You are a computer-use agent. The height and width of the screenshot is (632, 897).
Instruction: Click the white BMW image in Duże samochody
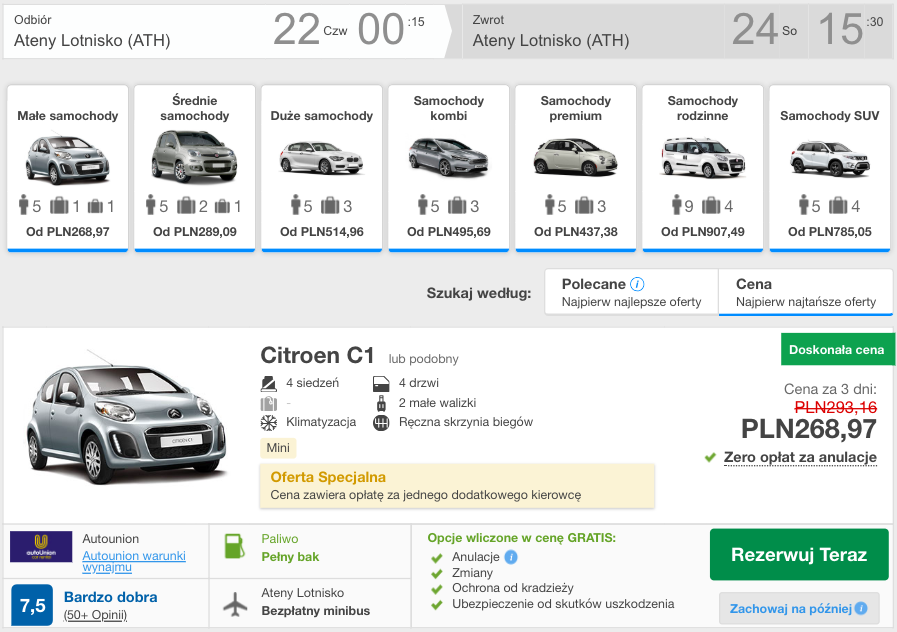pyautogui.click(x=322, y=157)
